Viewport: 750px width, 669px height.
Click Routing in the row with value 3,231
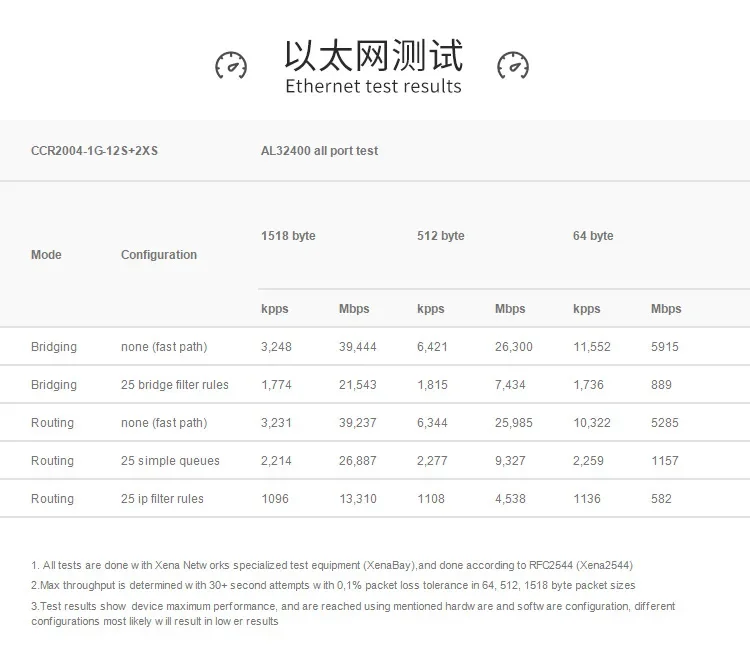tap(53, 423)
